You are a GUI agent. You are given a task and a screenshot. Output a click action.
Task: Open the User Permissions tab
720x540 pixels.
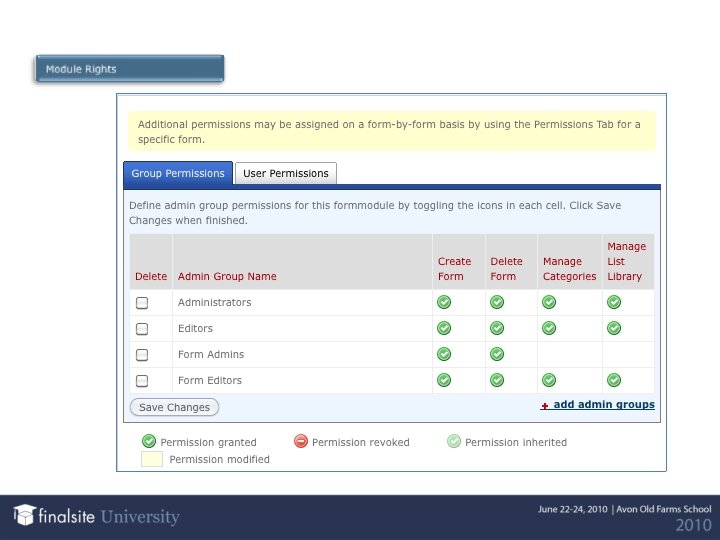[286, 174]
